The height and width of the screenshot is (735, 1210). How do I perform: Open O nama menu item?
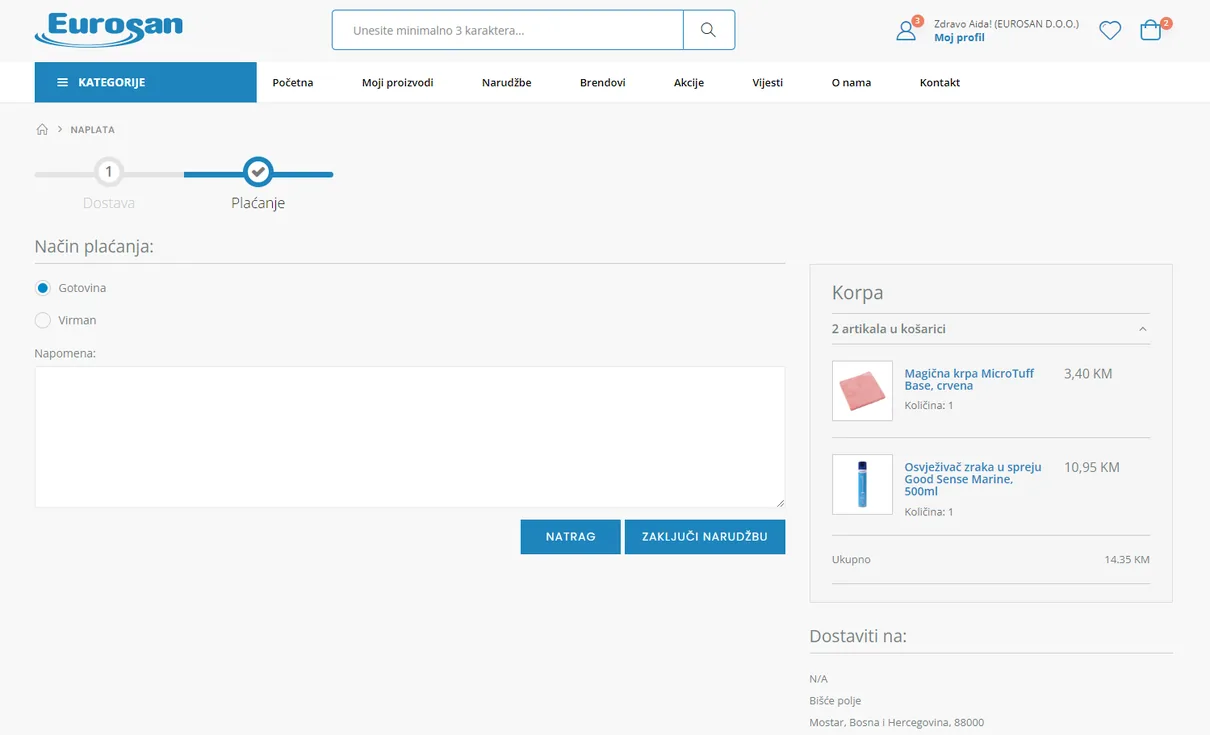pos(852,82)
